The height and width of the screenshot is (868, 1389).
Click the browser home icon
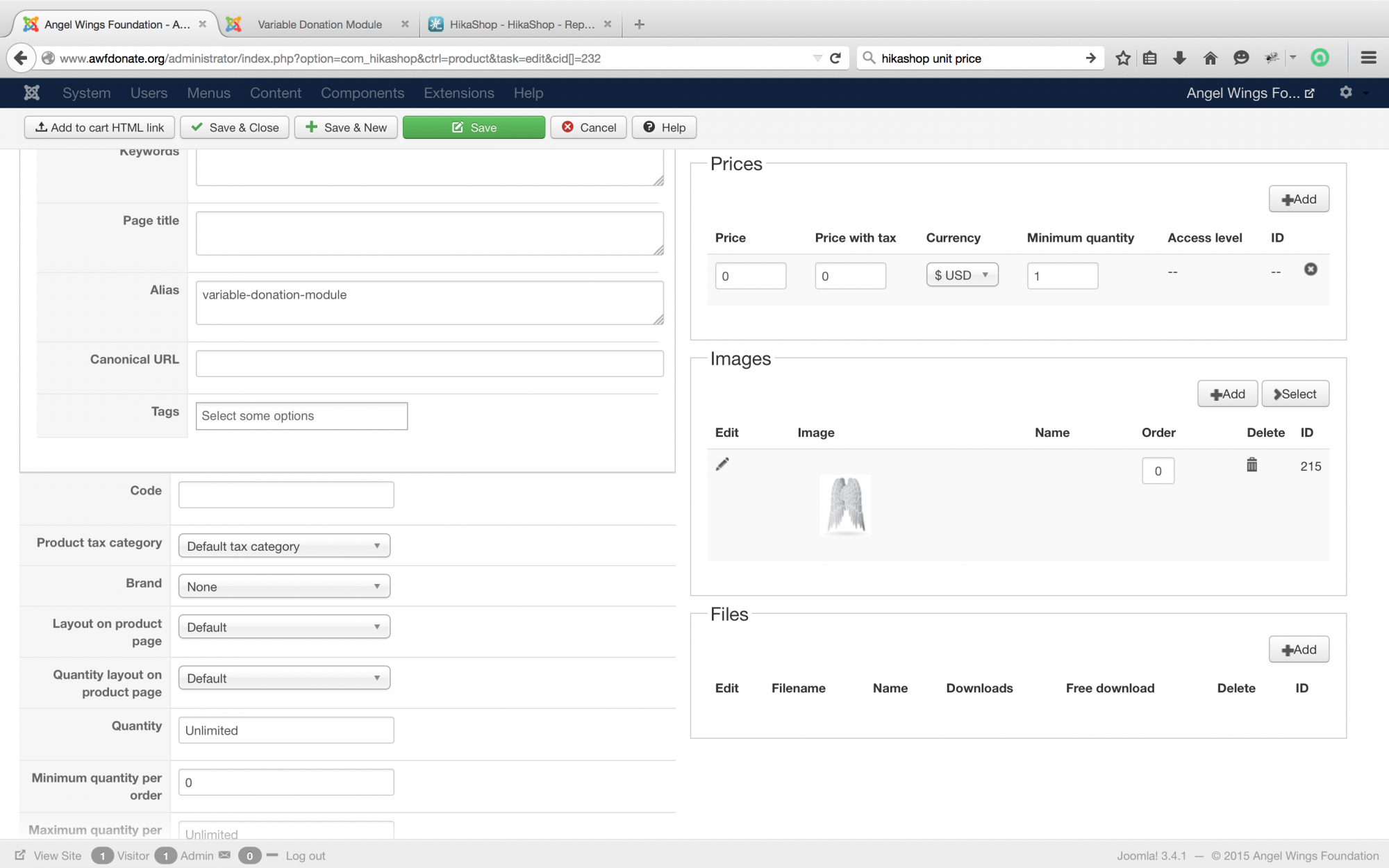click(1211, 58)
